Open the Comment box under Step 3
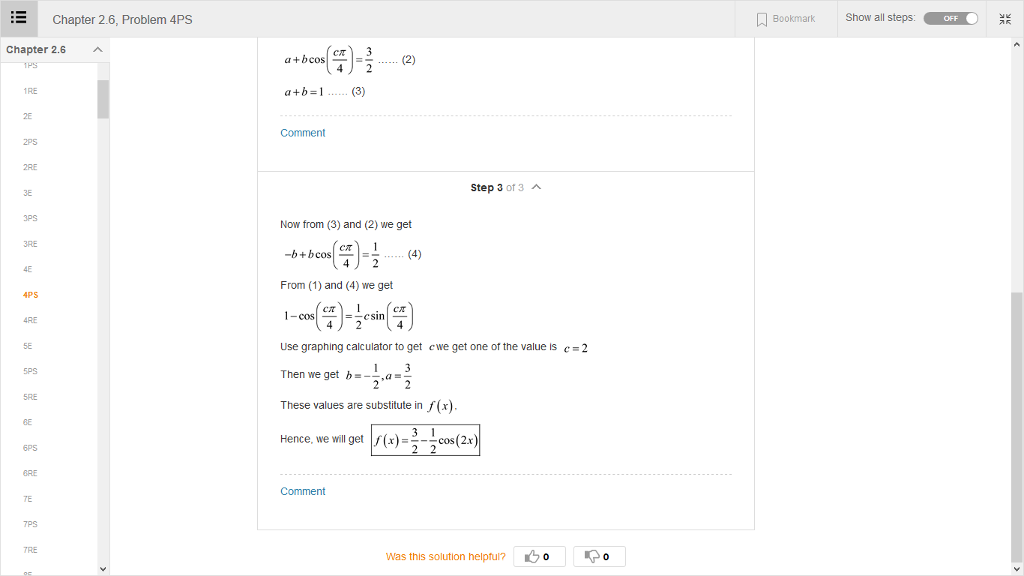The image size is (1024, 576). 302,491
